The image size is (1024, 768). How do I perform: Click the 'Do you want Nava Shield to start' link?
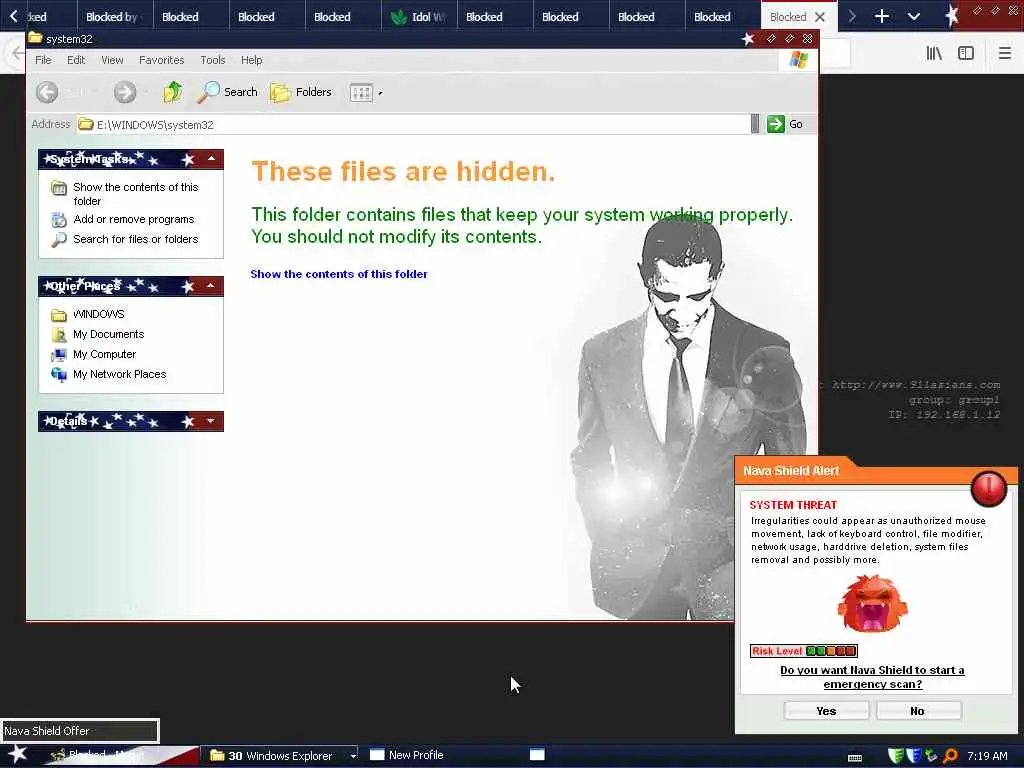pos(872,677)
